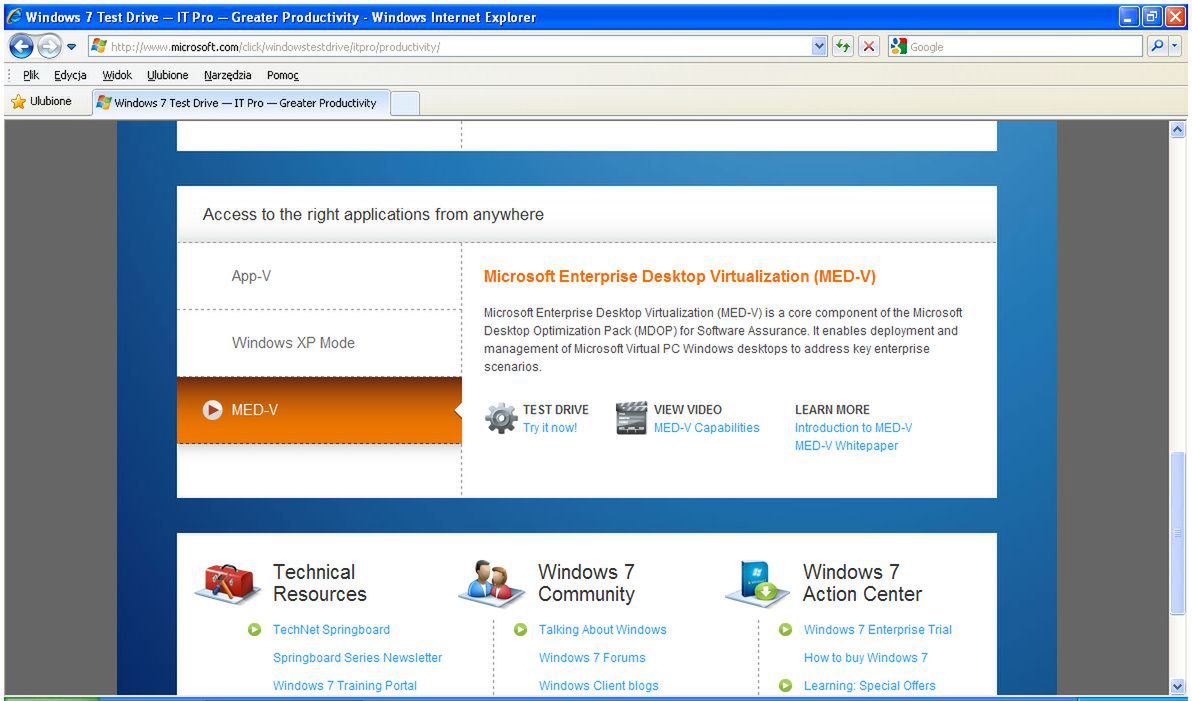
Task: Click the Try it now! link
Action: (550, 428)
